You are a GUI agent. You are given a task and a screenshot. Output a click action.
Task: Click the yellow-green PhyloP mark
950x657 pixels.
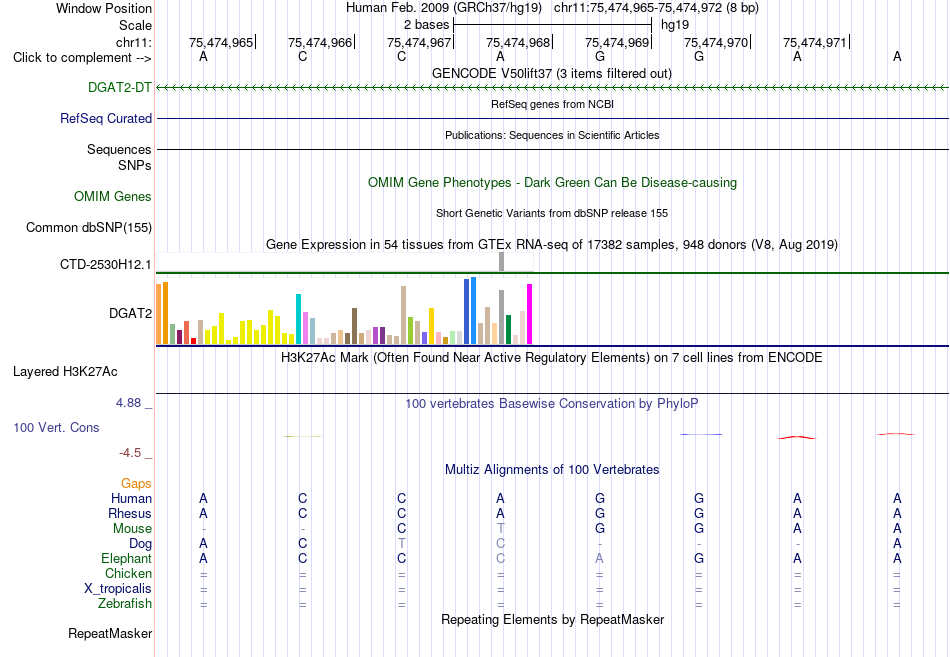pyautogui.click(x=303, y=436)
